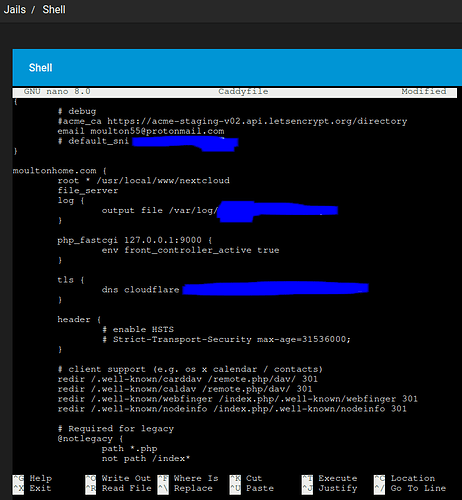Screen dimensions: 462x500
Task: Click the email moulton55@protonmail.com line
Action: click(x=141, y=131)
